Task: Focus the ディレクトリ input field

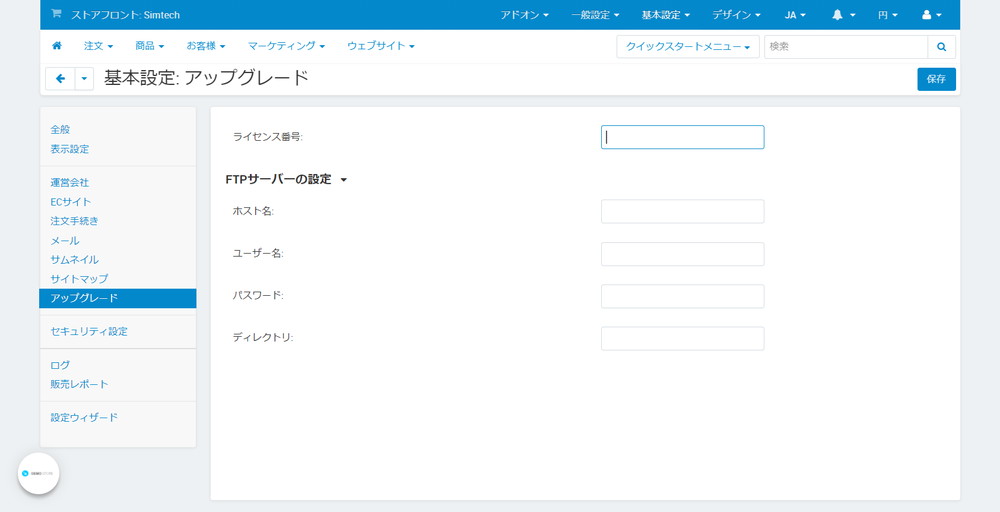Action: [x=682, y=339]
